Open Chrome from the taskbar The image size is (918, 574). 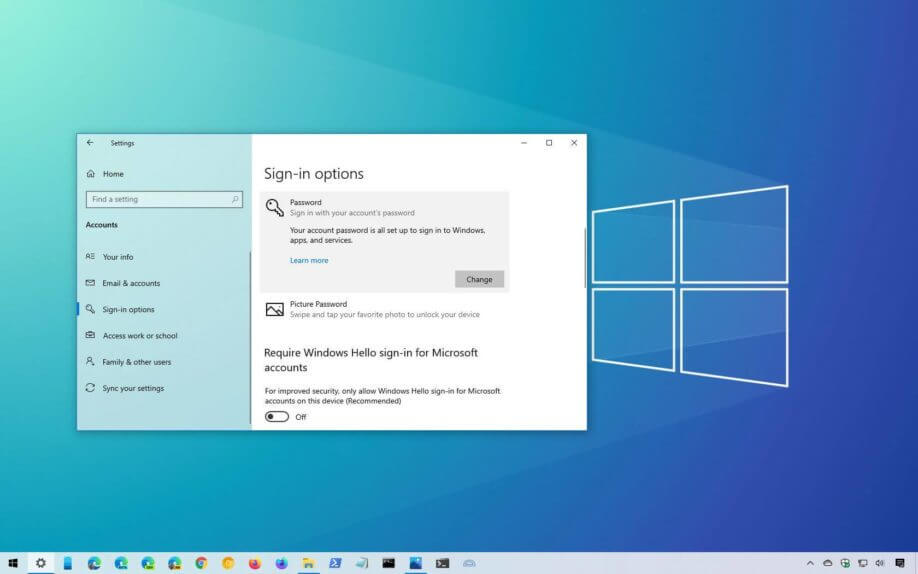201,563
